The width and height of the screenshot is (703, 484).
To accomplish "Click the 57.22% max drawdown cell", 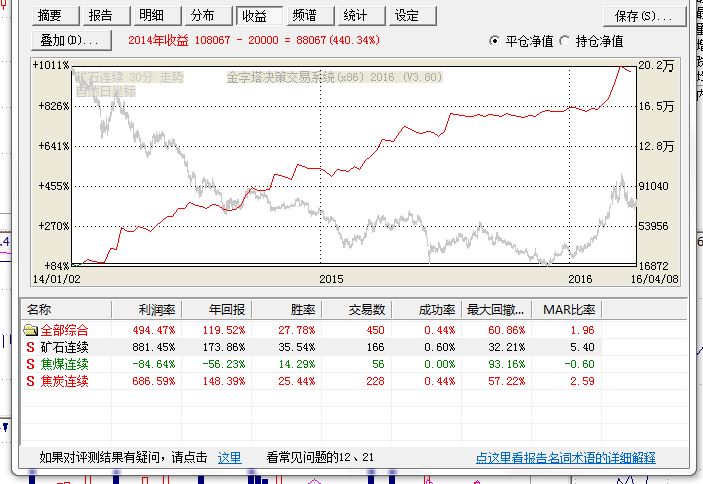I will coord(506,381).
